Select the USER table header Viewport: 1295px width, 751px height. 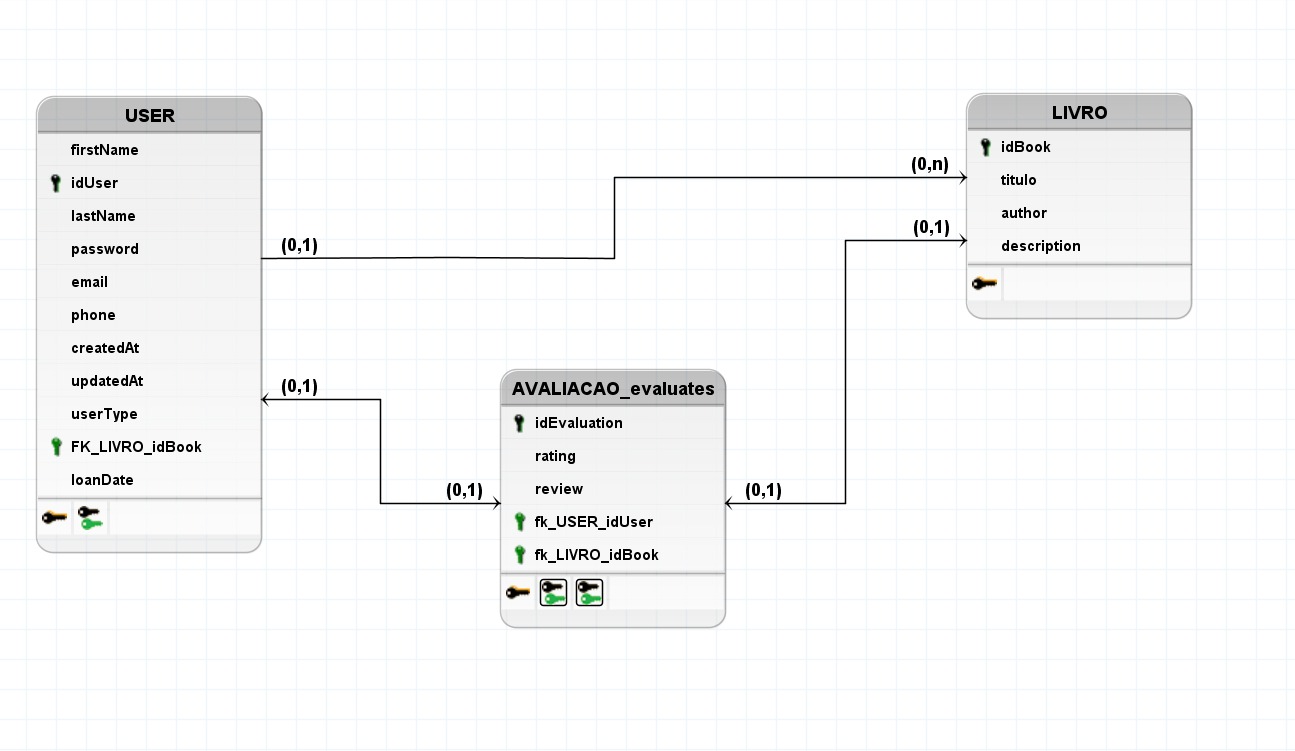tap(149, 115)
